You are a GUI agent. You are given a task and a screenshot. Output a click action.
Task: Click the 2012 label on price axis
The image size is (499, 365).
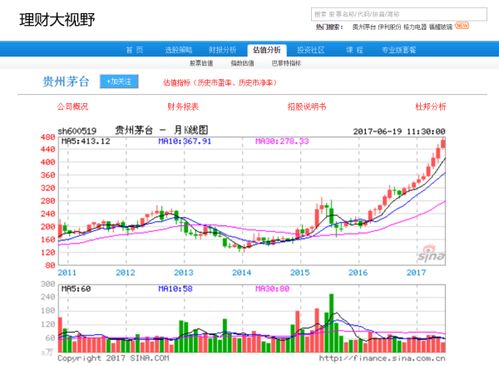pos(125,273)
